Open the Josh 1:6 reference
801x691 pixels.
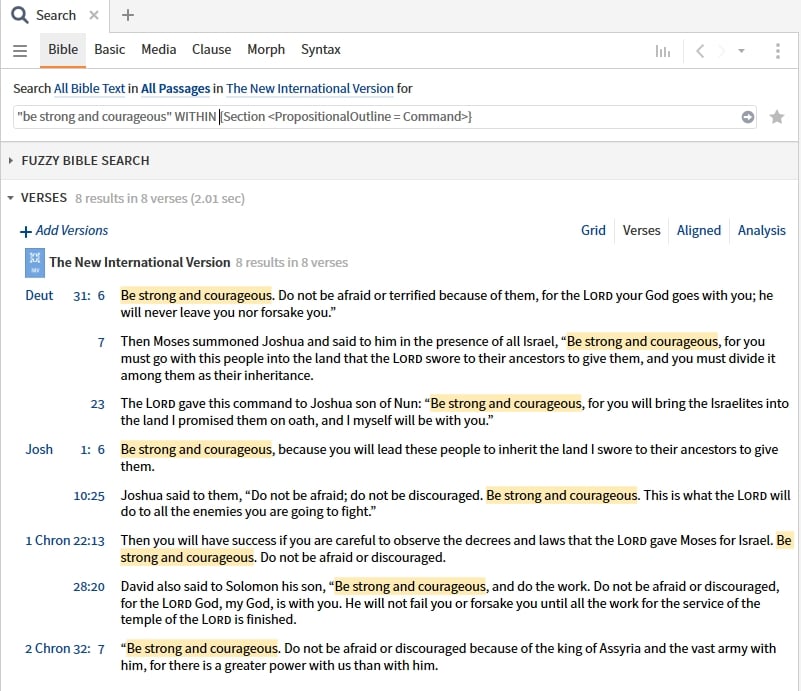(x=65, y=449)
